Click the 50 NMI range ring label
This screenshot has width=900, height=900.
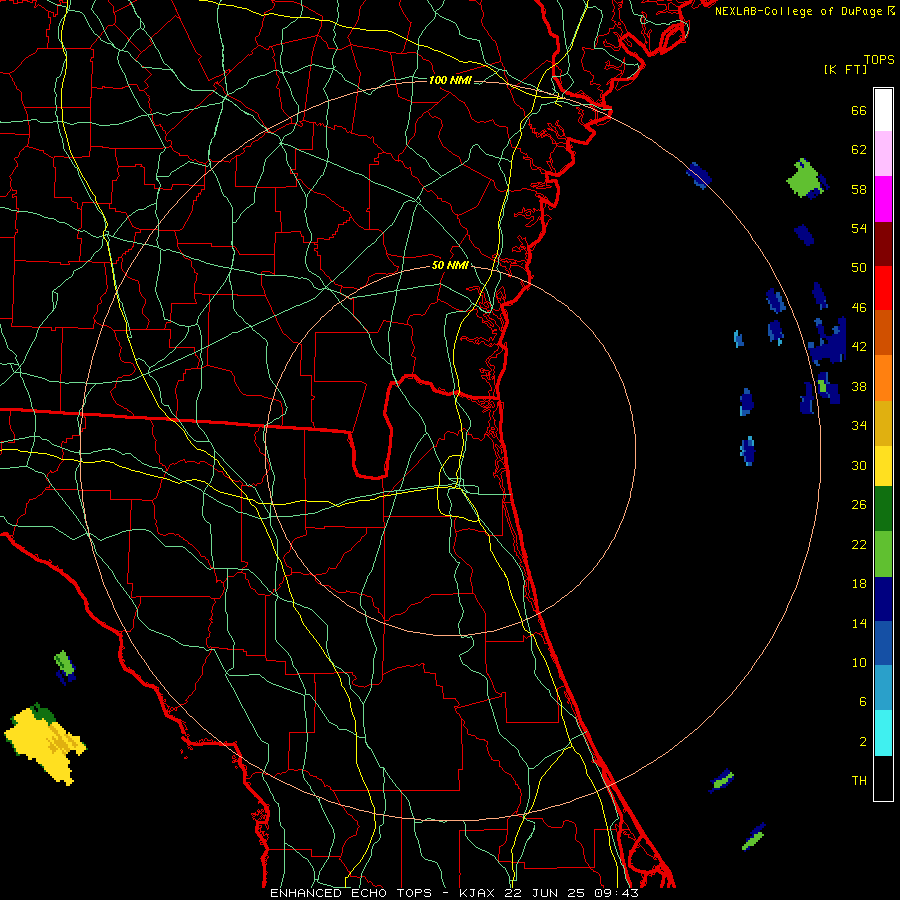pyautogui.click(x=450, y=265)
